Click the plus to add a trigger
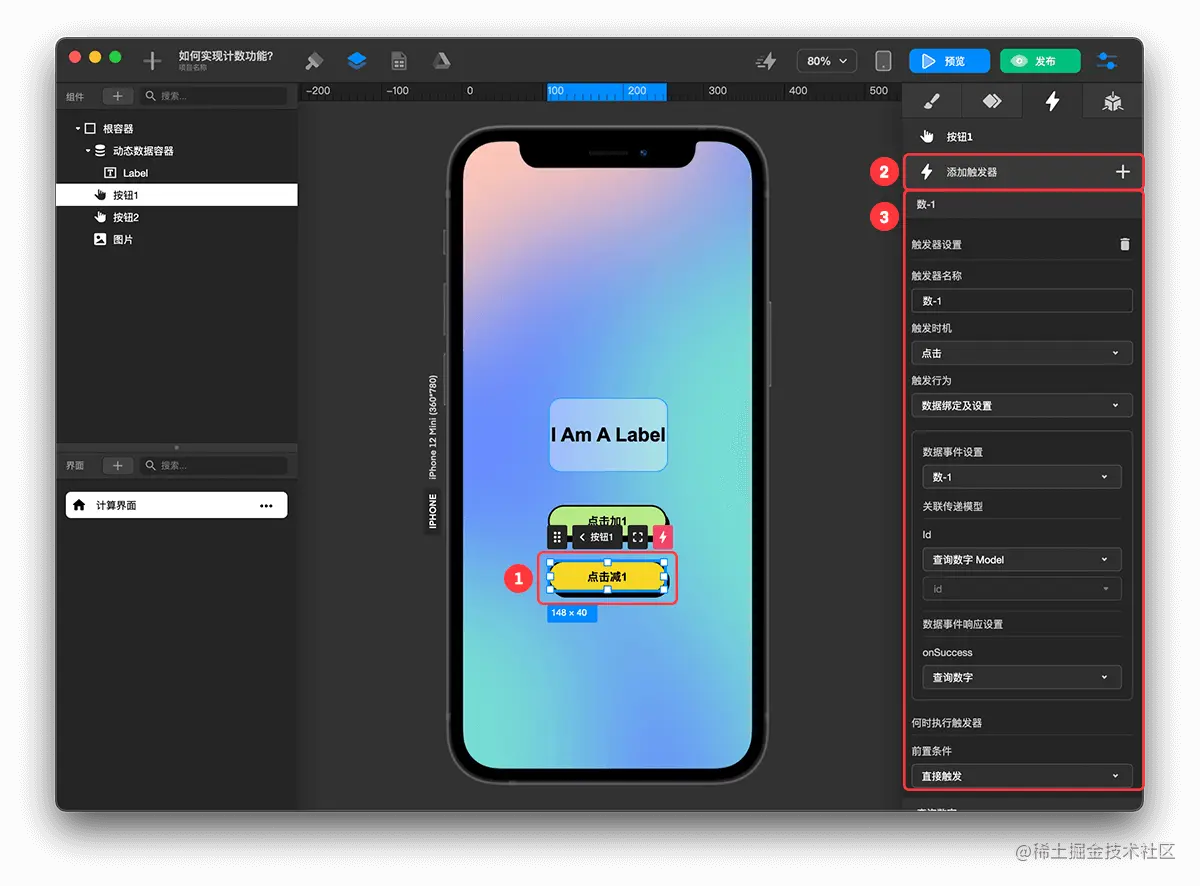Image resolution: width=1200 pixels, height=886 pixels. coord(1123,172)
